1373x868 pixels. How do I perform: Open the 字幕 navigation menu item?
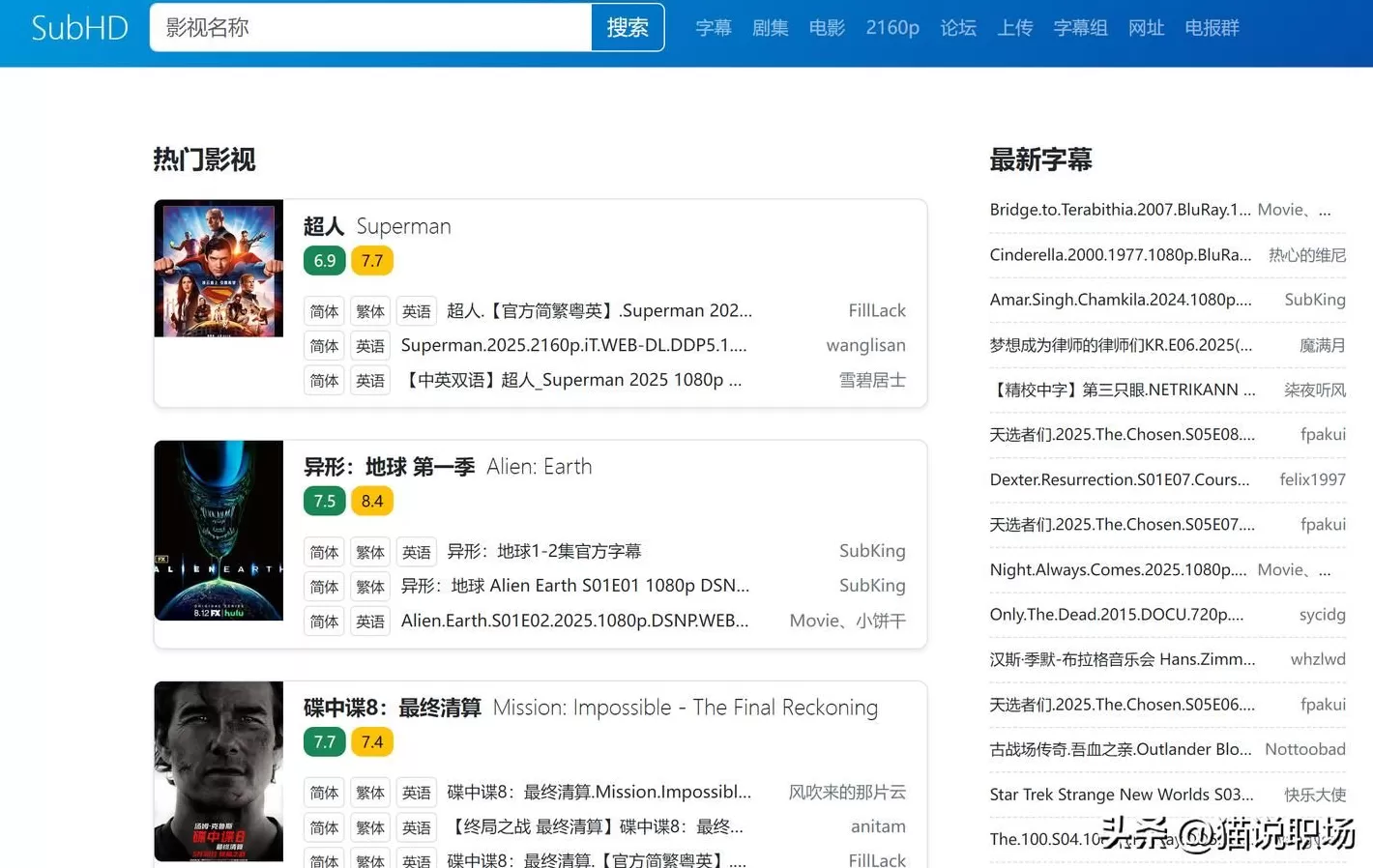coord(714,28)
